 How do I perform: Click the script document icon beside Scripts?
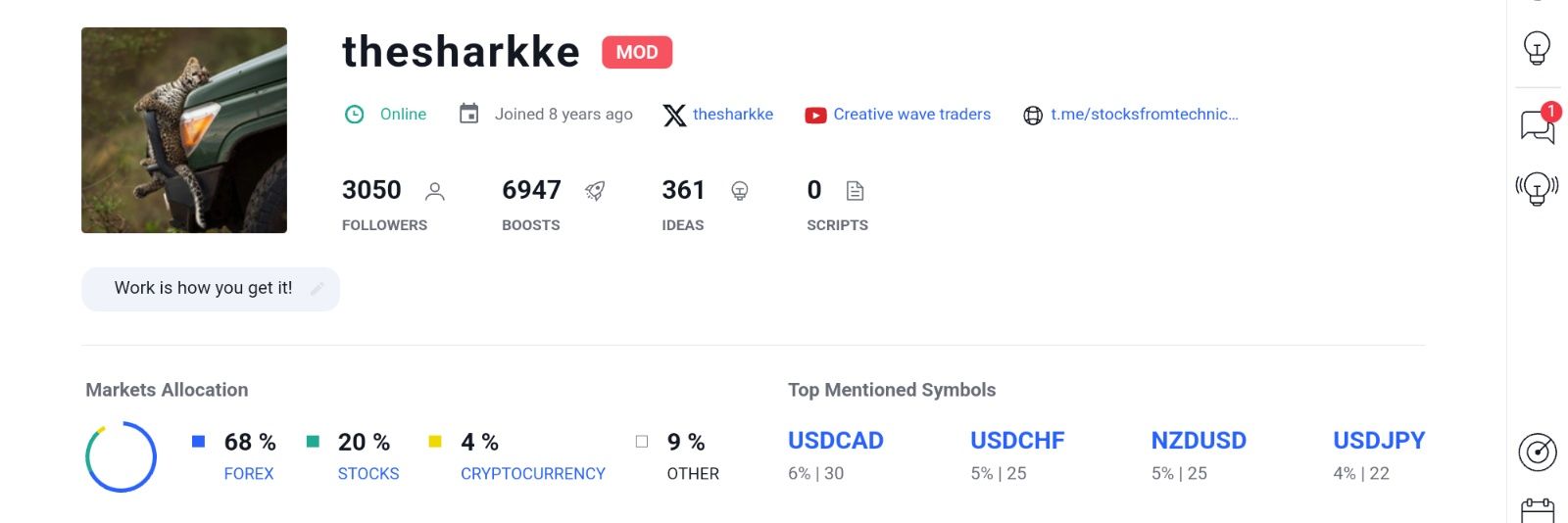click(x=855, y=191)
